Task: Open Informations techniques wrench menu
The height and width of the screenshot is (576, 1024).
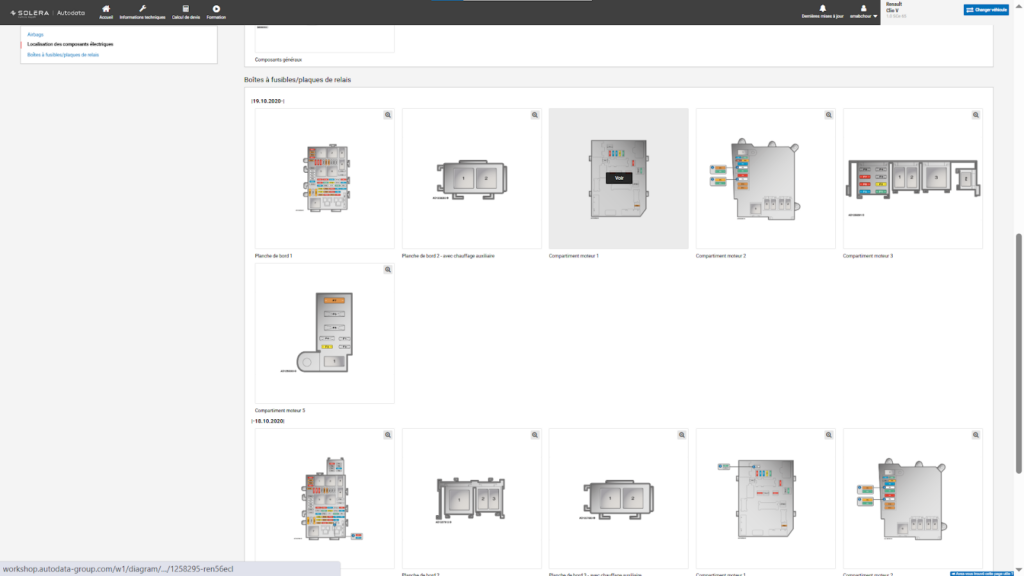Action: [x=142, y=12]
